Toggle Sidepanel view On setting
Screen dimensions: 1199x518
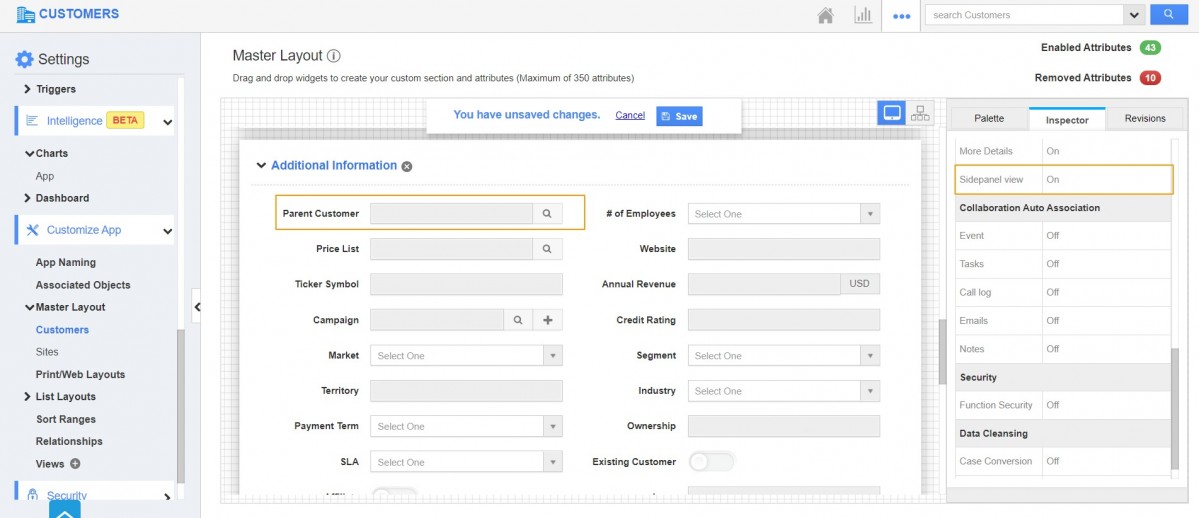[1053, 180]
